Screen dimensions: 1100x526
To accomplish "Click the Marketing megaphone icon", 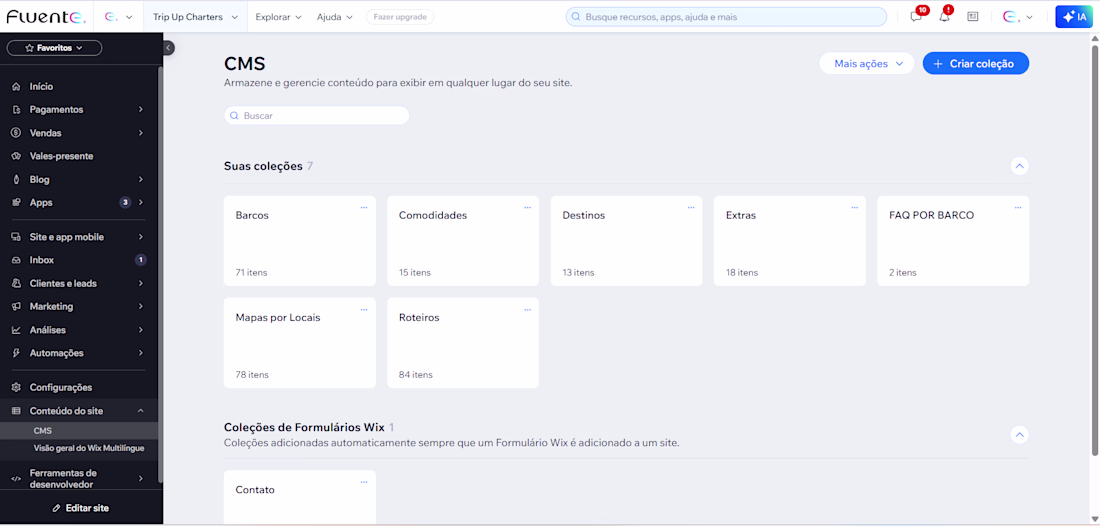I will coord(16,306).
